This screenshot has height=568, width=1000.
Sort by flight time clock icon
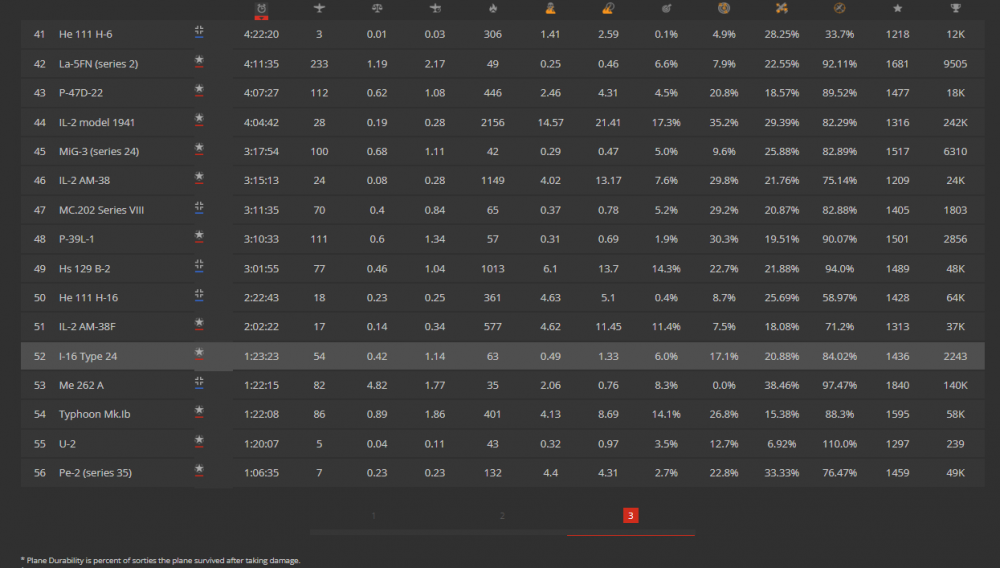pos(261,8)
